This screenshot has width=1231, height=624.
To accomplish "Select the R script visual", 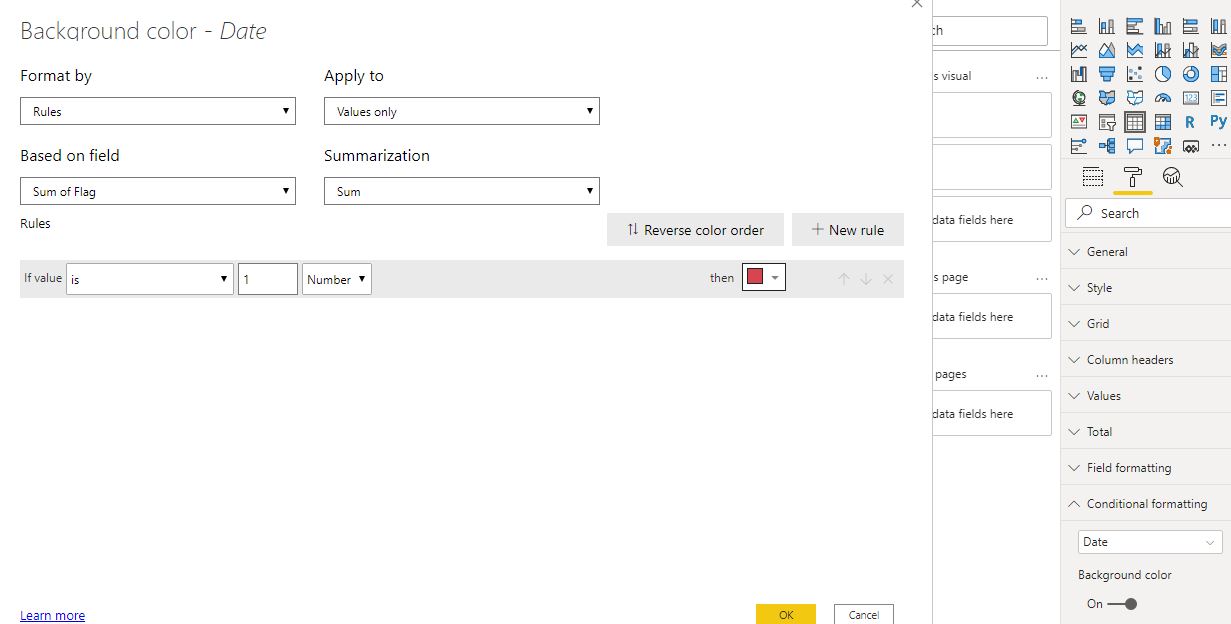I will tap(1191, 122).
